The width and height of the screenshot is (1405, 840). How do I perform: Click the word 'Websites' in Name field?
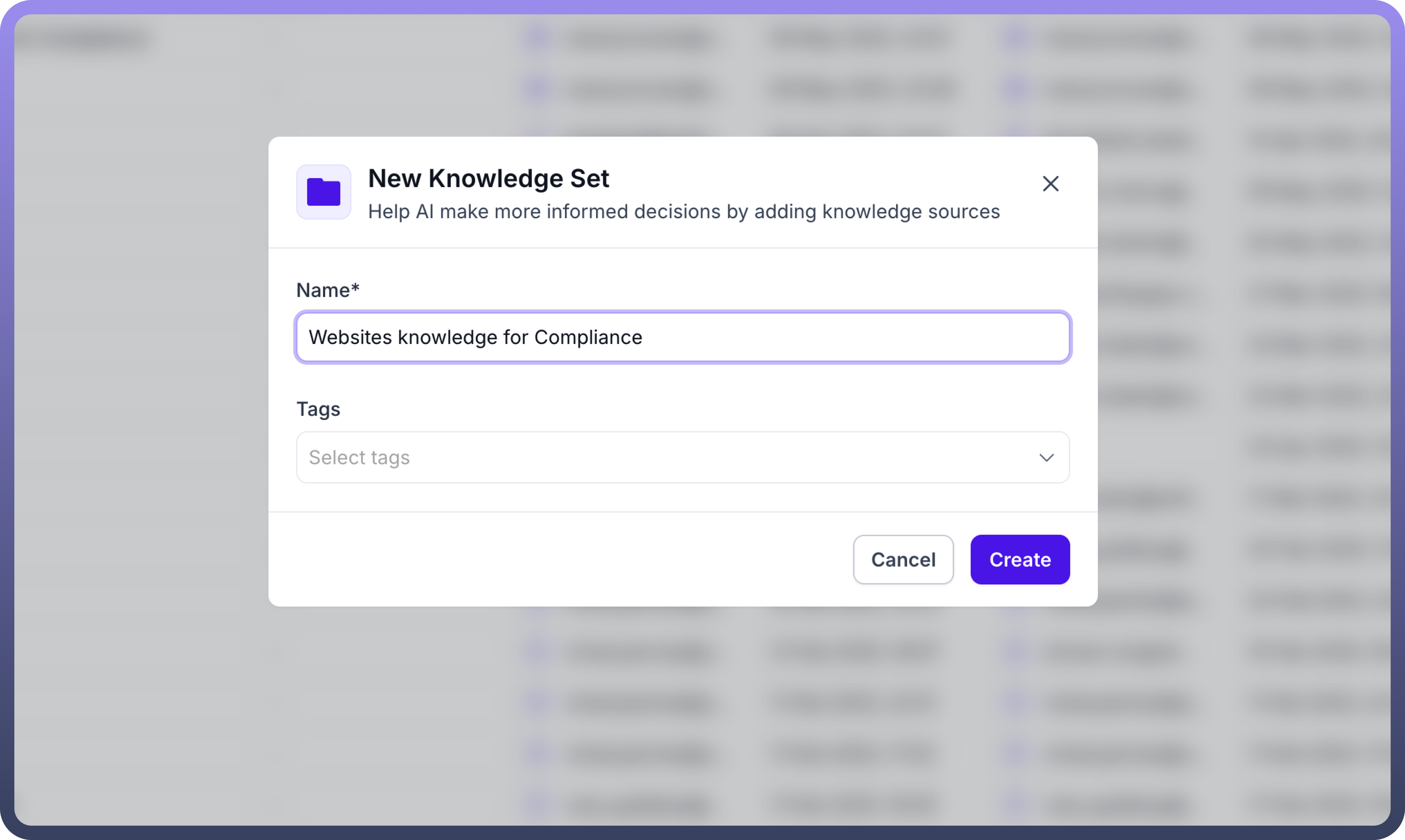351,337
